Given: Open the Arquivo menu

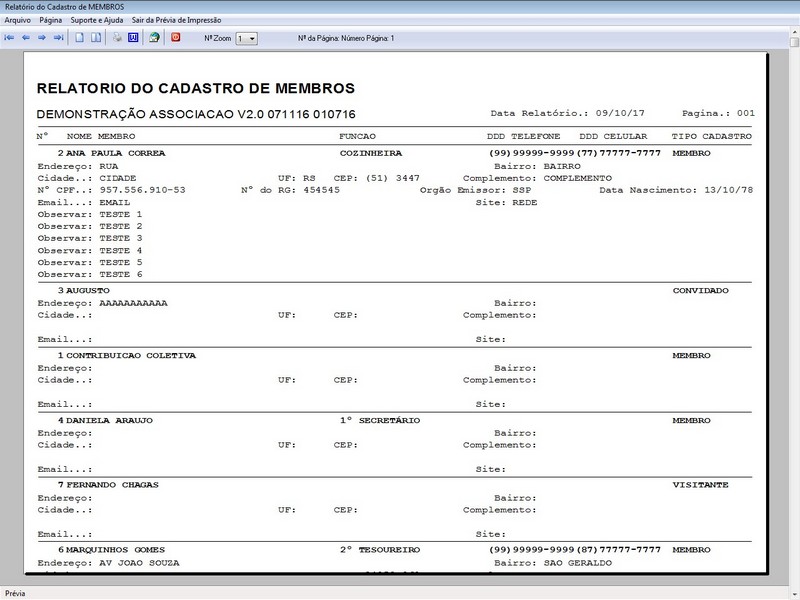Looking at the screenshot, I should click(17, 20).
